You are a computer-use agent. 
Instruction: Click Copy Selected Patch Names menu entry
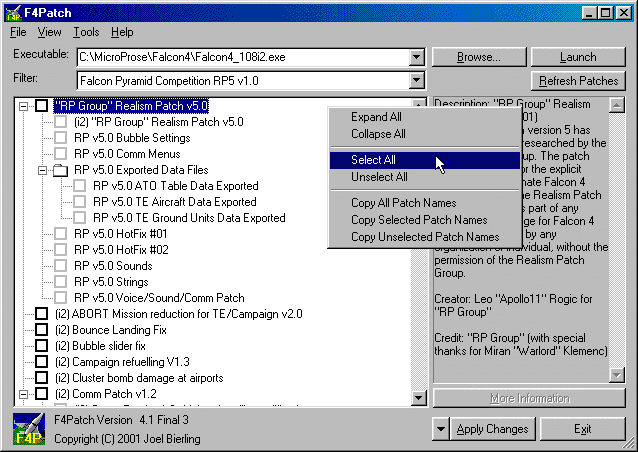pyautogui.click(x=419, y=220)
